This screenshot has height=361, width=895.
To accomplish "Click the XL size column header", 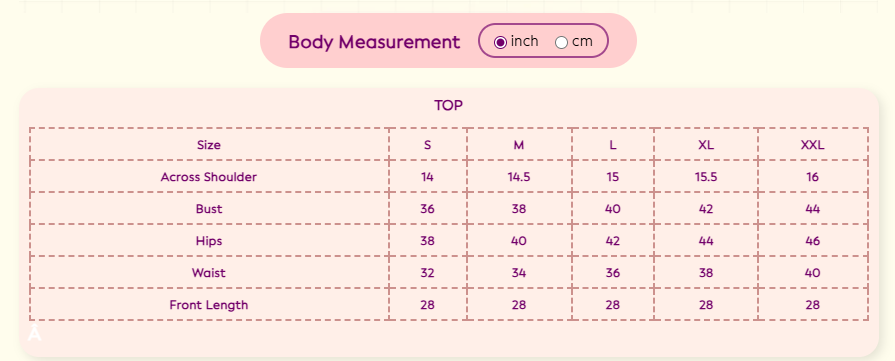I will (706, 145).
